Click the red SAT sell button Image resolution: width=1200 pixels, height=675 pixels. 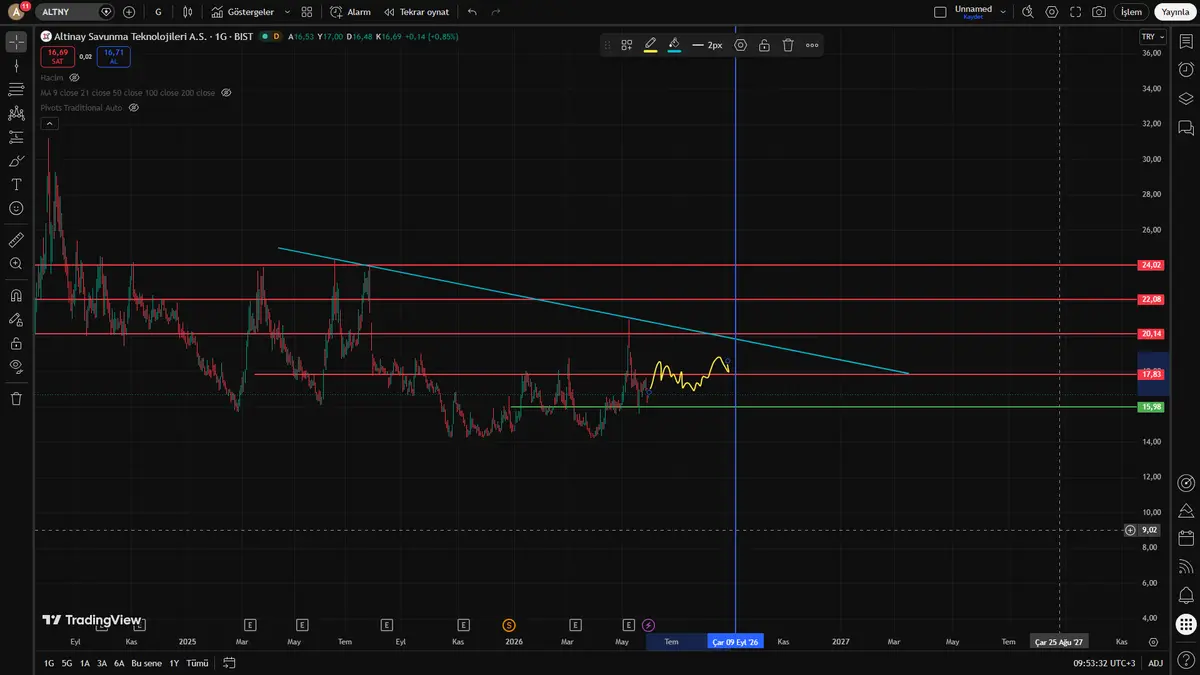click(x=57, y=56)
